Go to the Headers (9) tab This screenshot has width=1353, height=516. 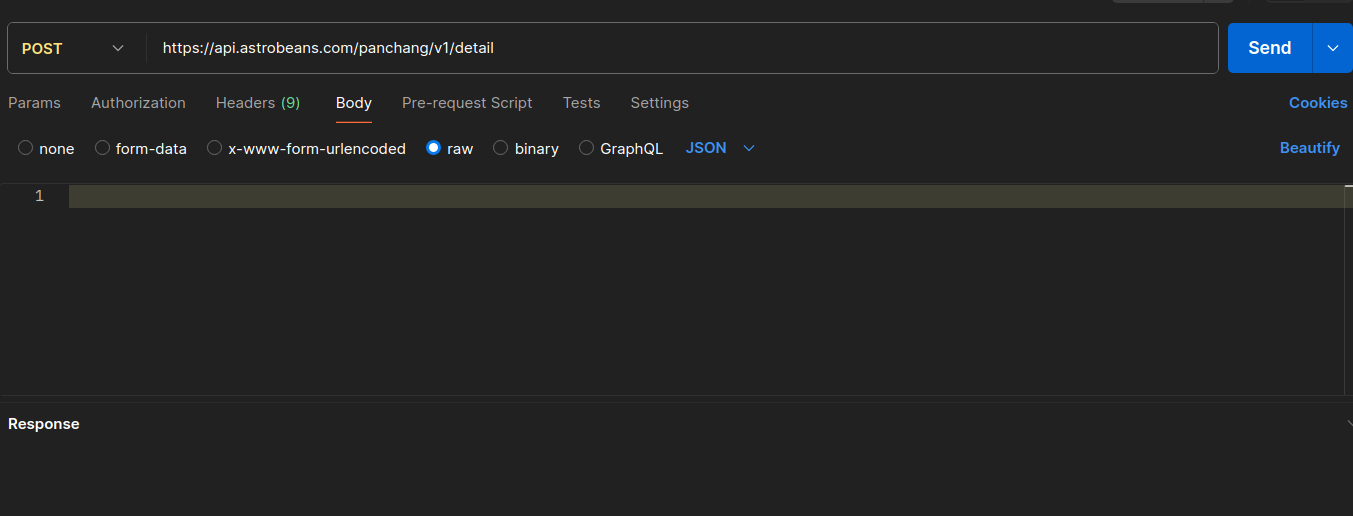[258, 103]
